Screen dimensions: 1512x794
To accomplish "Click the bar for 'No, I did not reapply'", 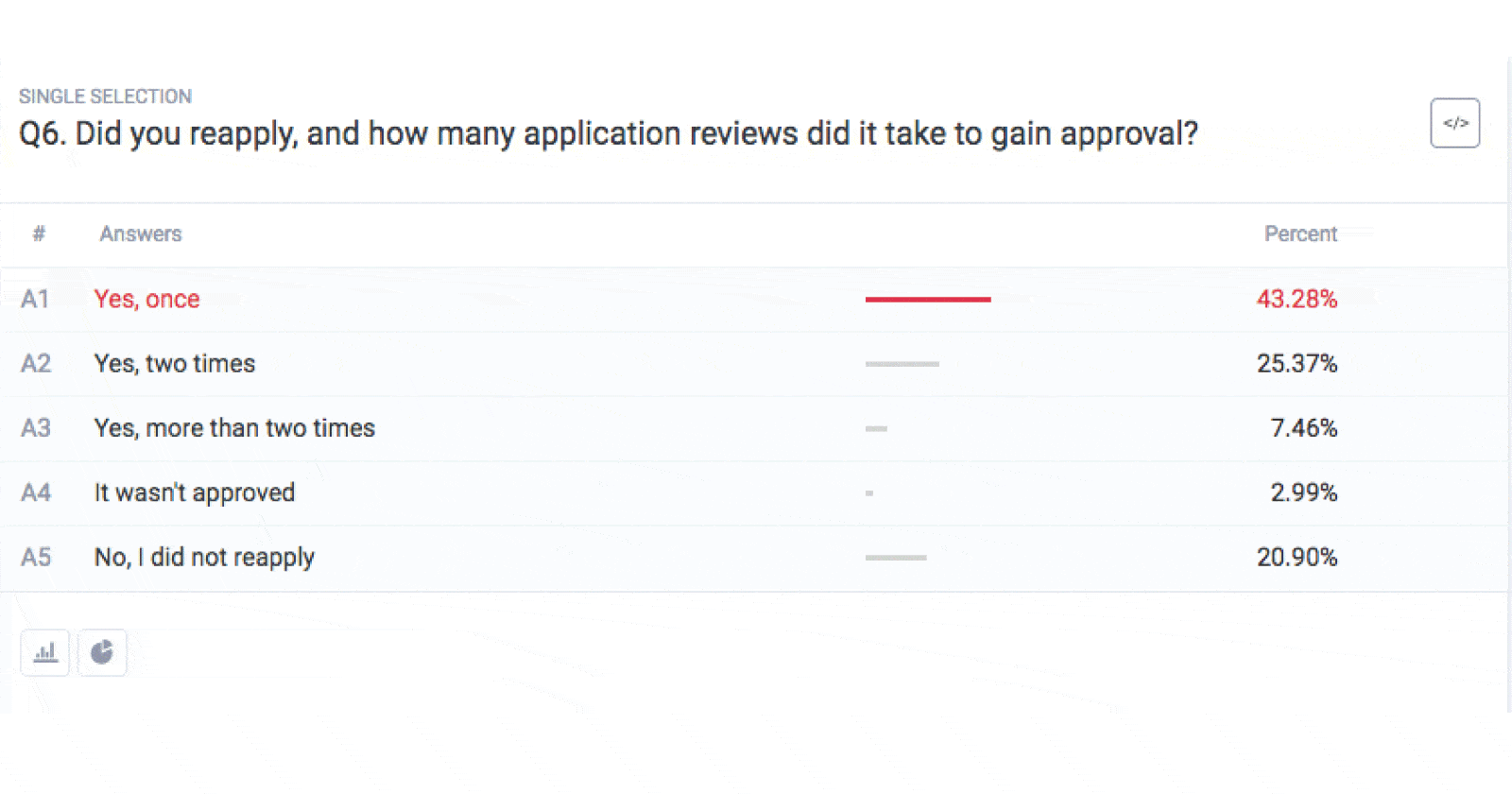I will pos(898,558).
